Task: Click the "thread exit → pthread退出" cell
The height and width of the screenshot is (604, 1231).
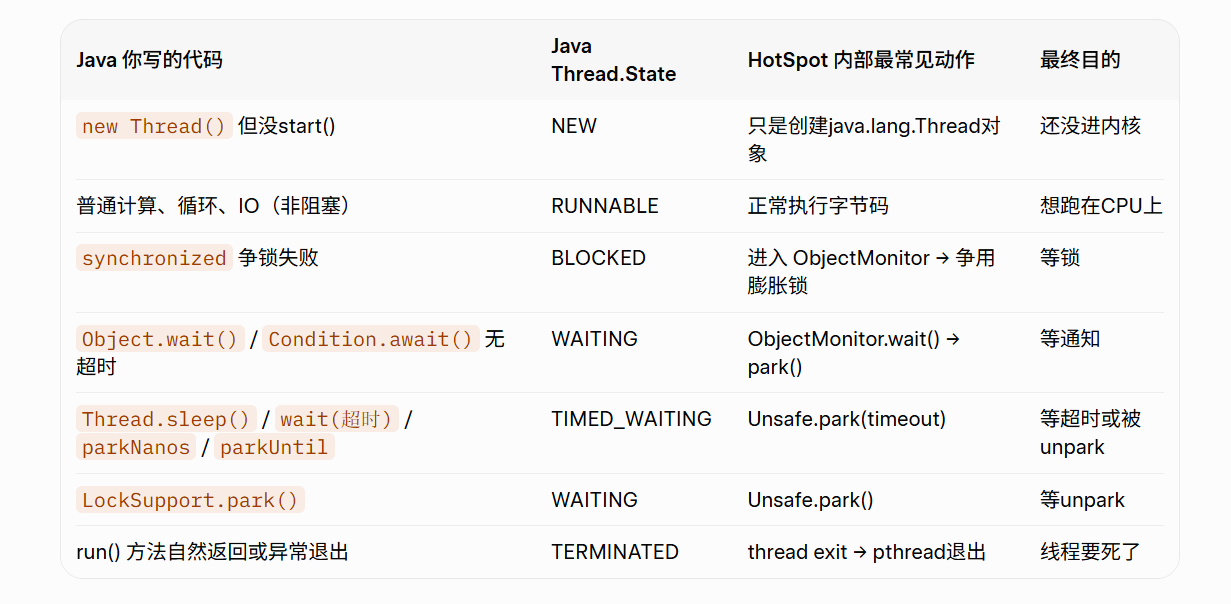Action: 867,552
